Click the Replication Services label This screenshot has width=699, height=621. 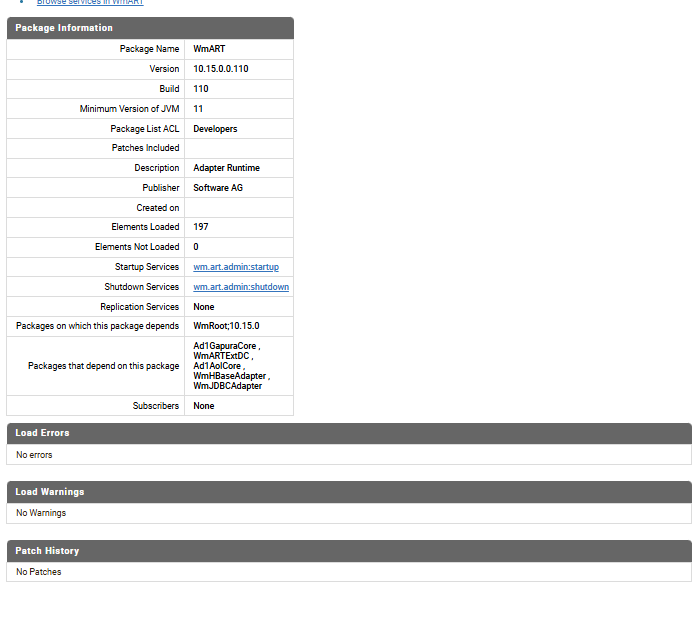point(140,307)
